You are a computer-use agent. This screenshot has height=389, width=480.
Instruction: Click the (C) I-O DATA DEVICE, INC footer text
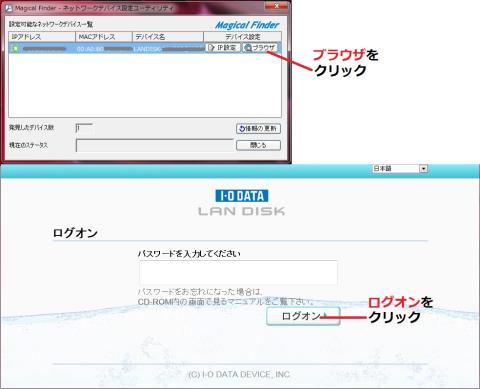coord(239,374)
